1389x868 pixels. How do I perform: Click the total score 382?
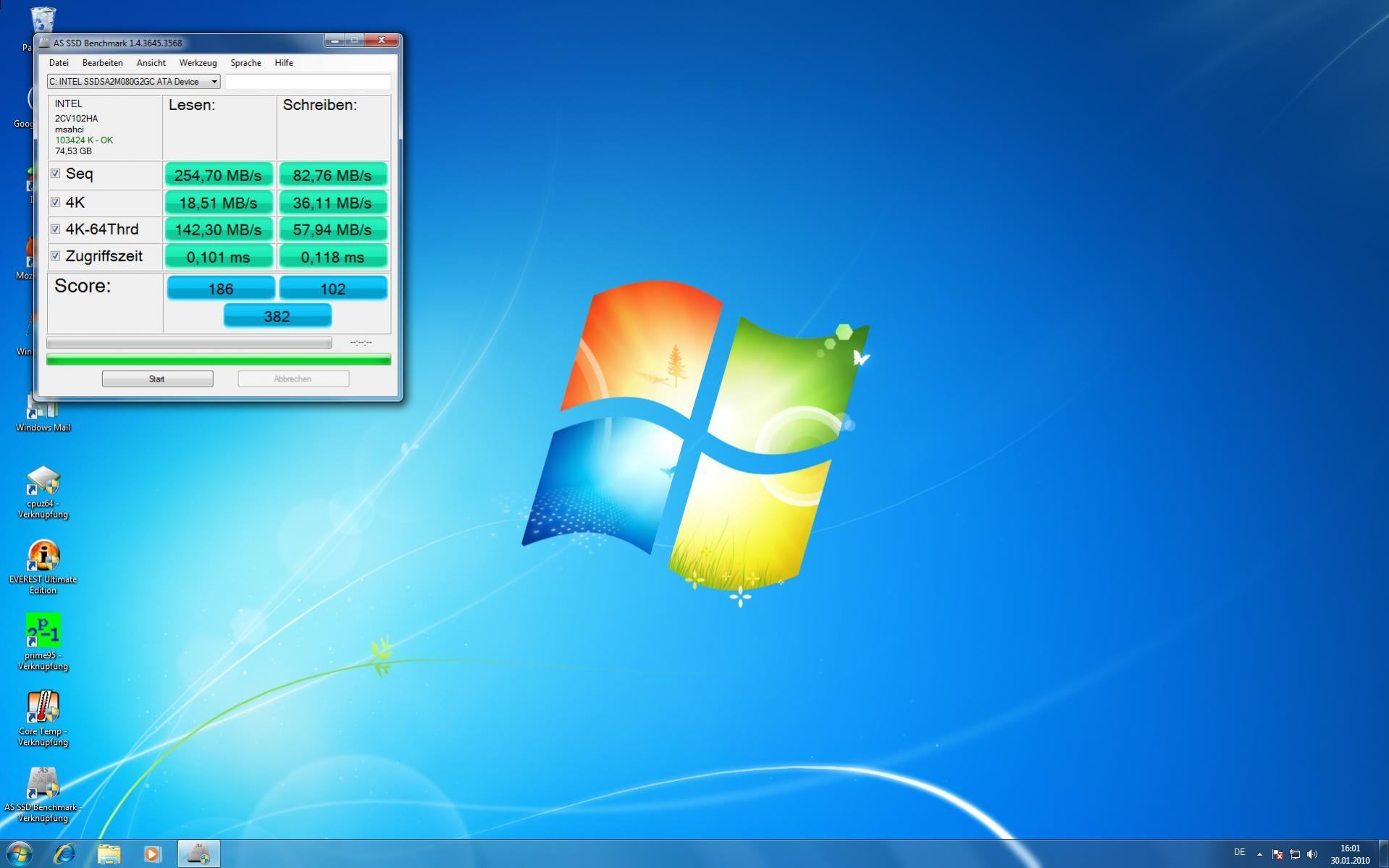277,316
